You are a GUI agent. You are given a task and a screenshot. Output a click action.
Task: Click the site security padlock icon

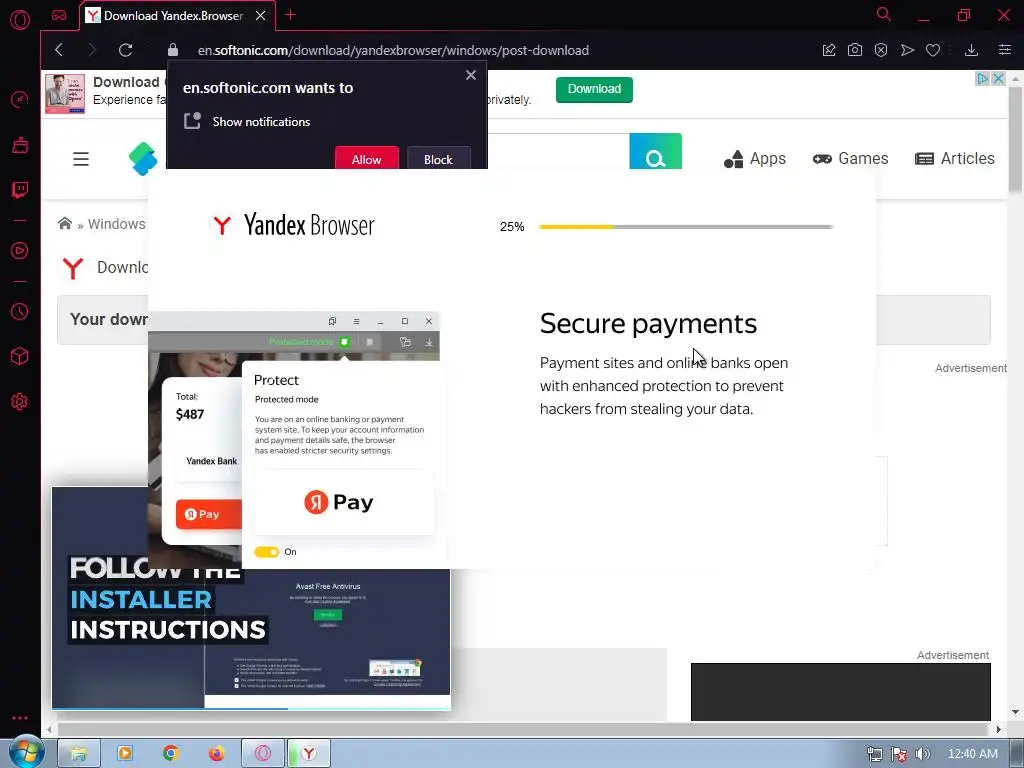coord(173,50)
